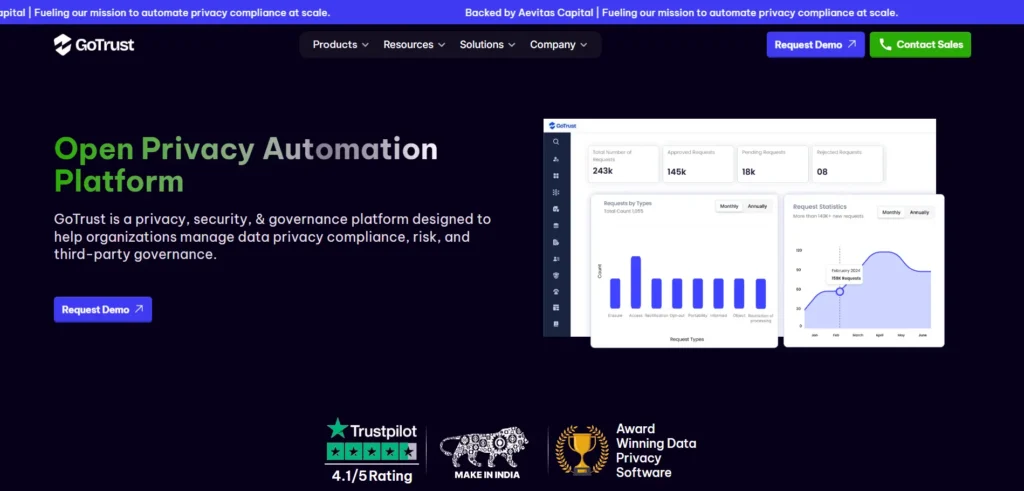Click the Request Statistics chart title
The width and height of the screenshot is (1024, 491).
point(820,207)
